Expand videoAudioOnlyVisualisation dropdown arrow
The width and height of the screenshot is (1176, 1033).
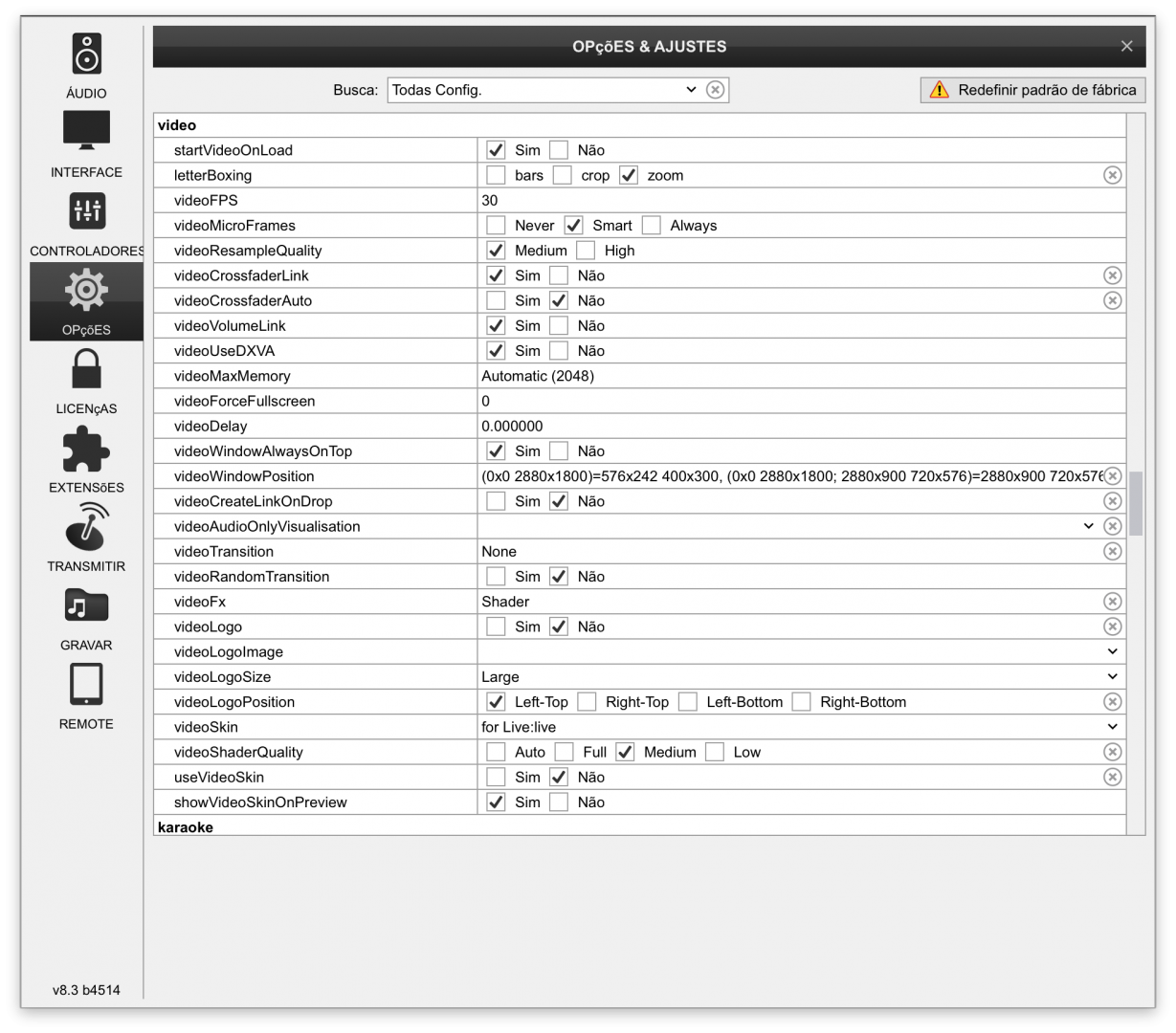(x=1088, y=526)
